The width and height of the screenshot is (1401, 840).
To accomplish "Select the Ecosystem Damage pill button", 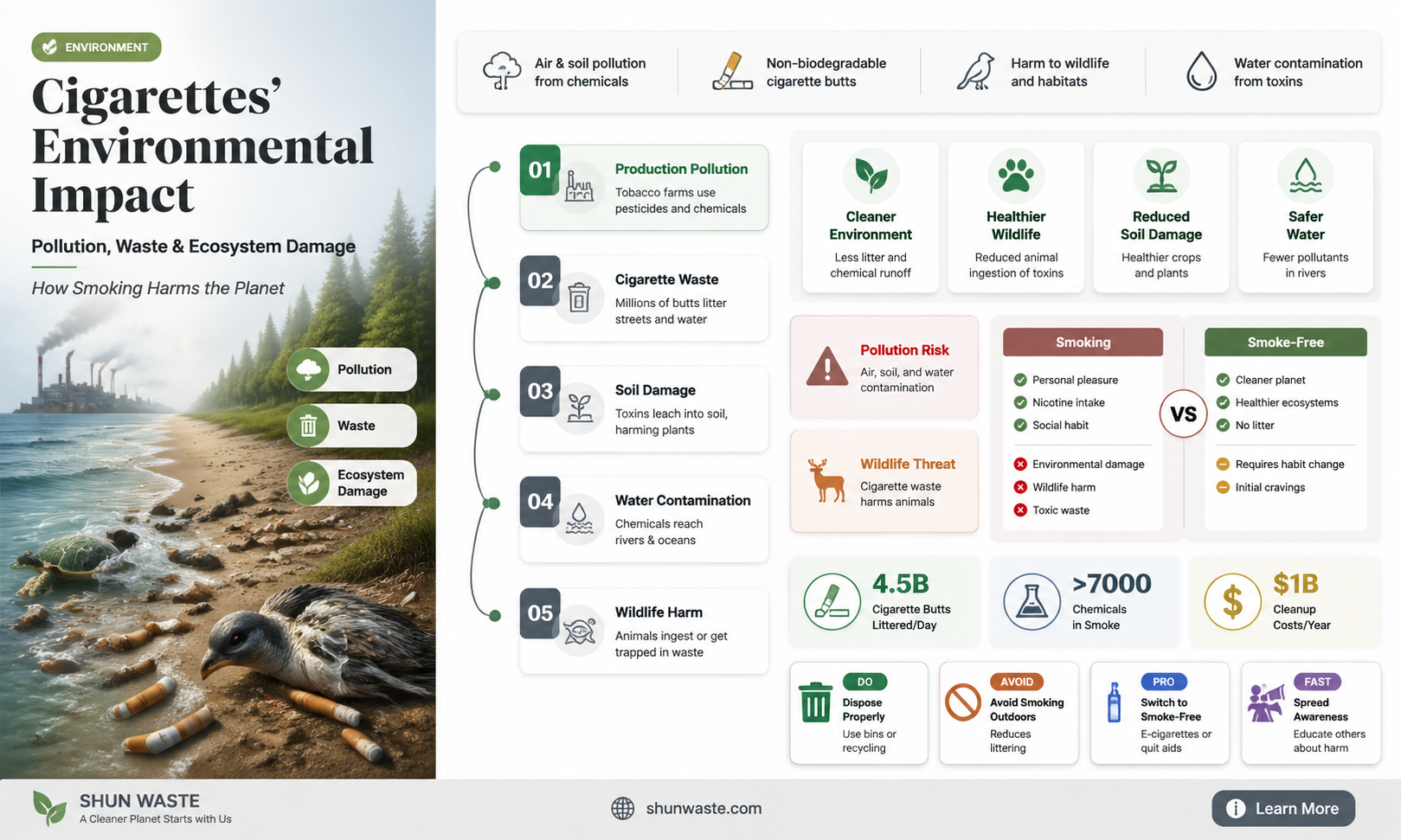I will click(x=351, y=483).
